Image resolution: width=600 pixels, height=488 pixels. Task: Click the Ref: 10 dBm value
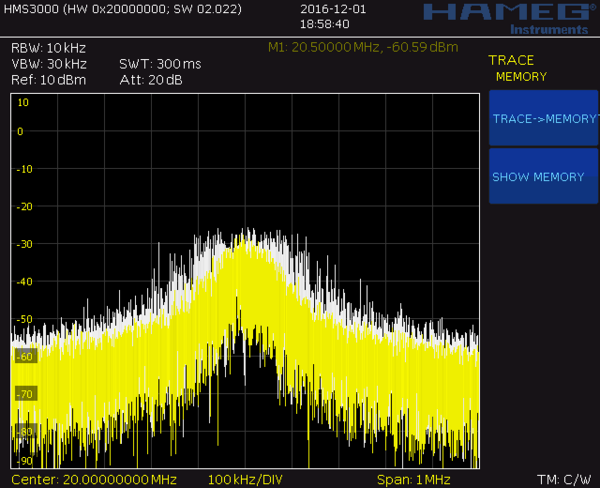[49, 80]
